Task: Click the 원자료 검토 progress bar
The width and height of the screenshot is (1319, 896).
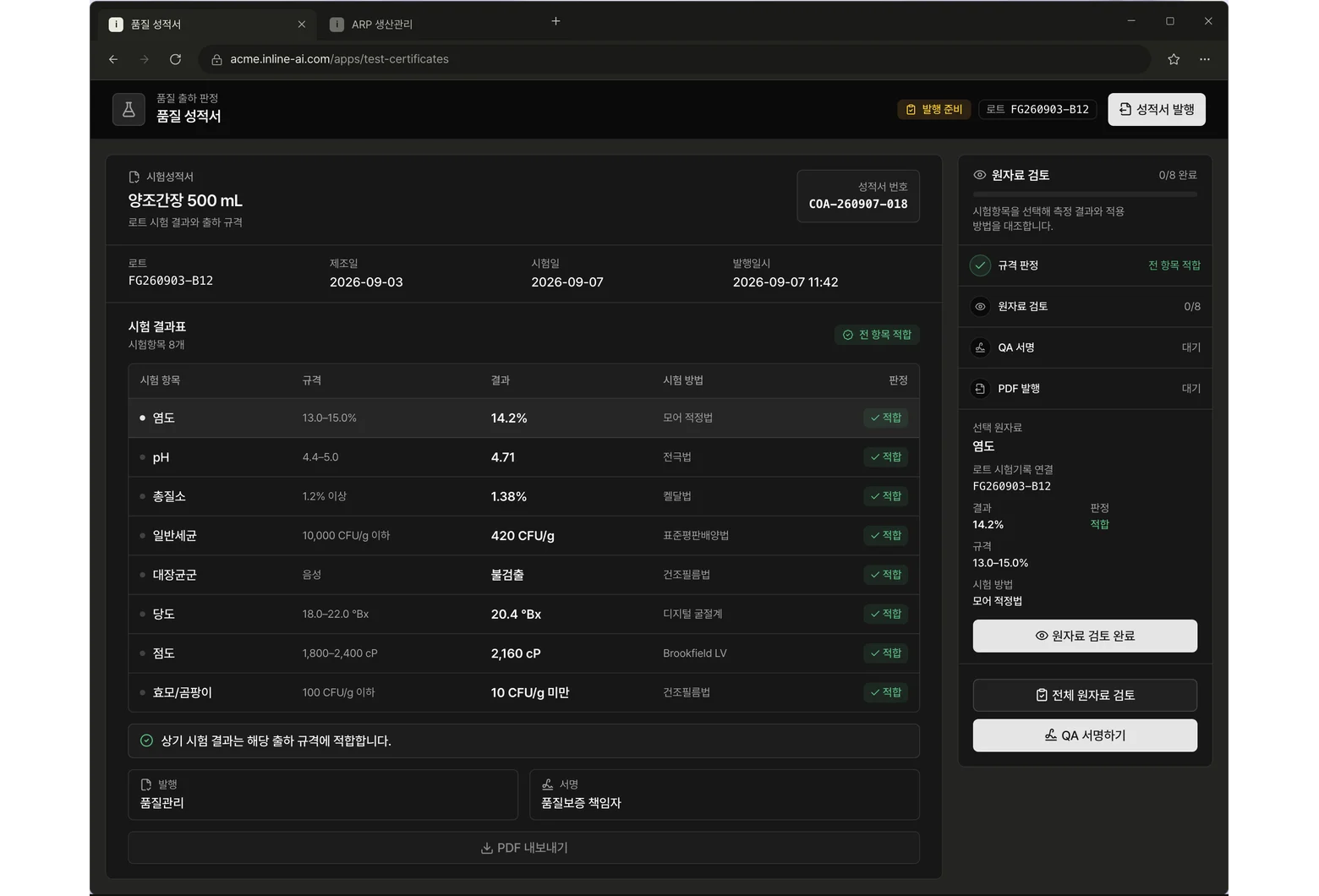Action: tap(1085, 194)
